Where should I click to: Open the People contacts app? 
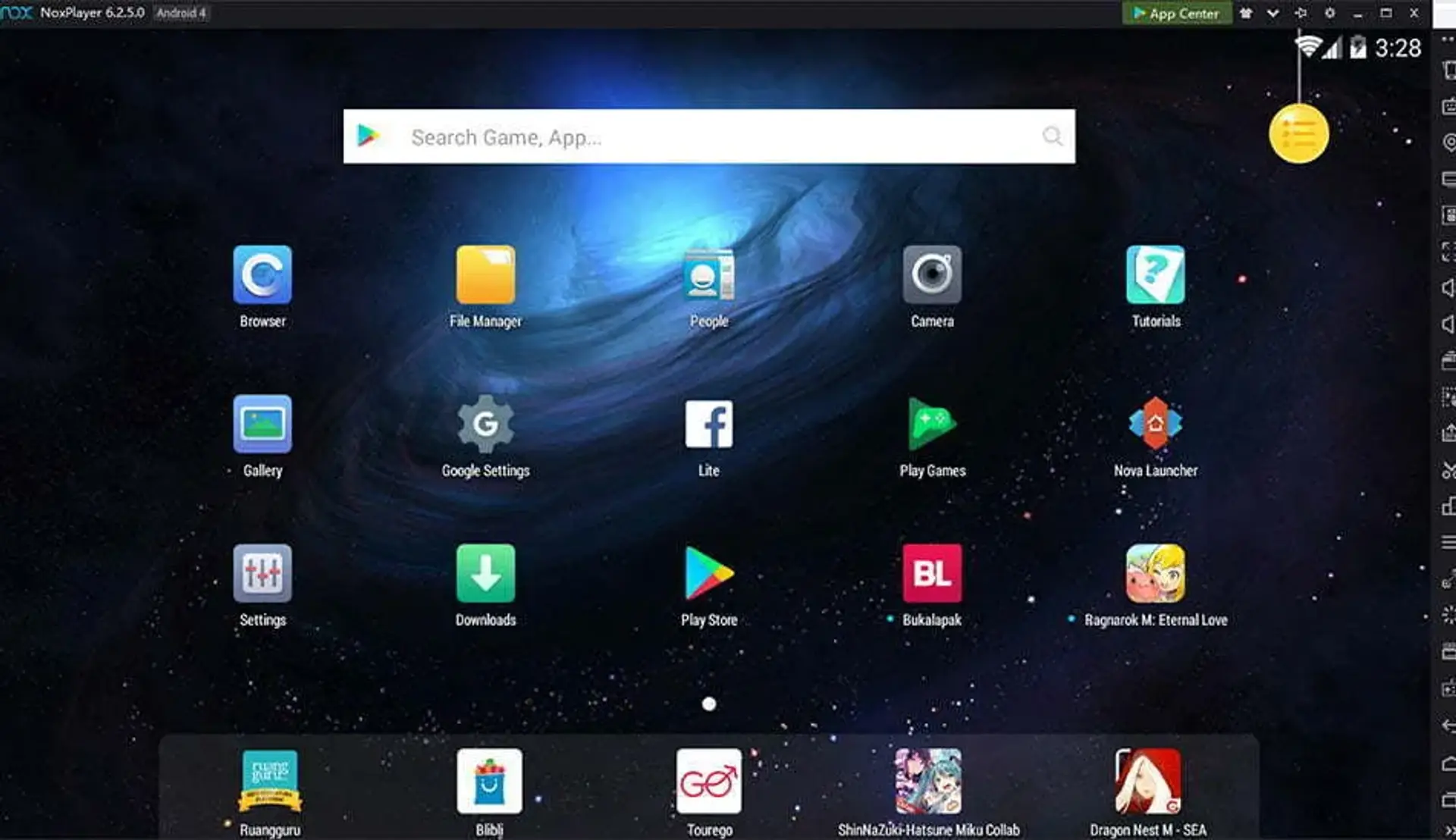709,274
